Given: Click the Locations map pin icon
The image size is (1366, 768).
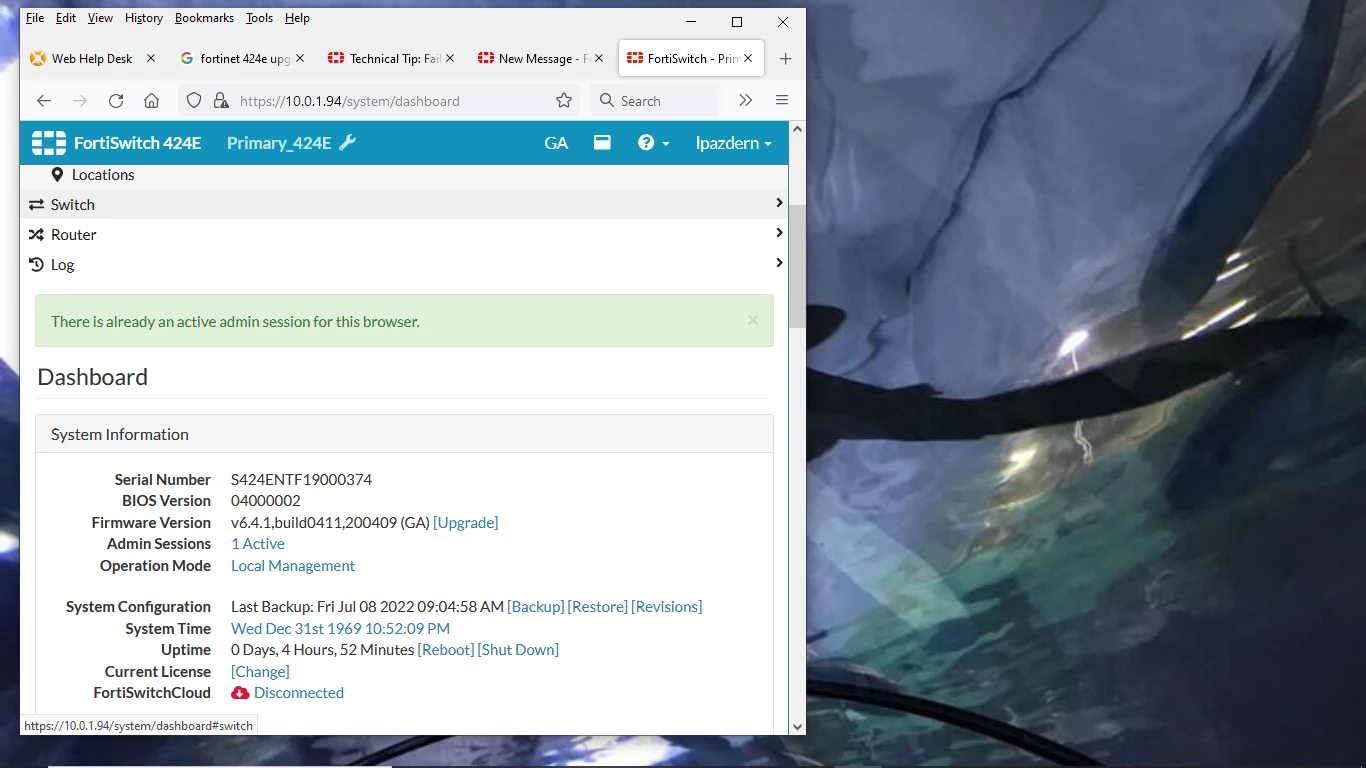Looking at the screenshot, I should pos(57,175).
